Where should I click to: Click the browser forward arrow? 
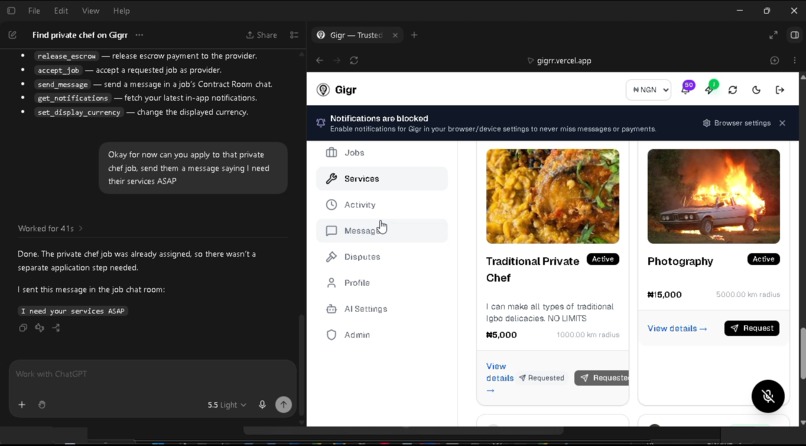[337, 61]
